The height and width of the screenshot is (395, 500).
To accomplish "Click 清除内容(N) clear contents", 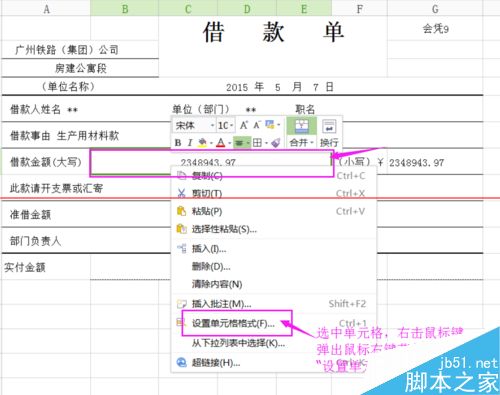I will click(x=217, y=284).
